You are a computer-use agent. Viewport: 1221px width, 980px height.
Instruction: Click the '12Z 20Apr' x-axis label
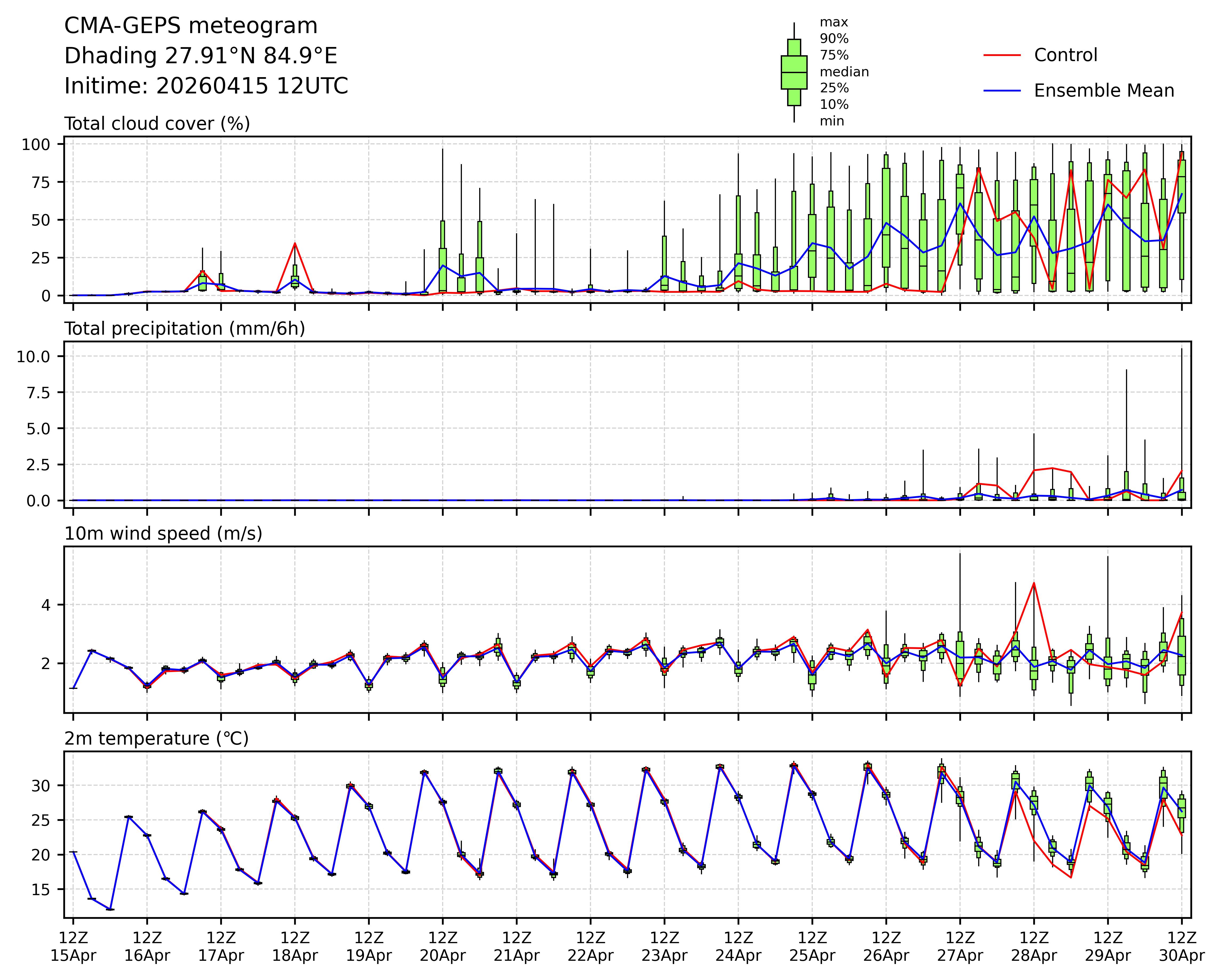click(442, 946)
